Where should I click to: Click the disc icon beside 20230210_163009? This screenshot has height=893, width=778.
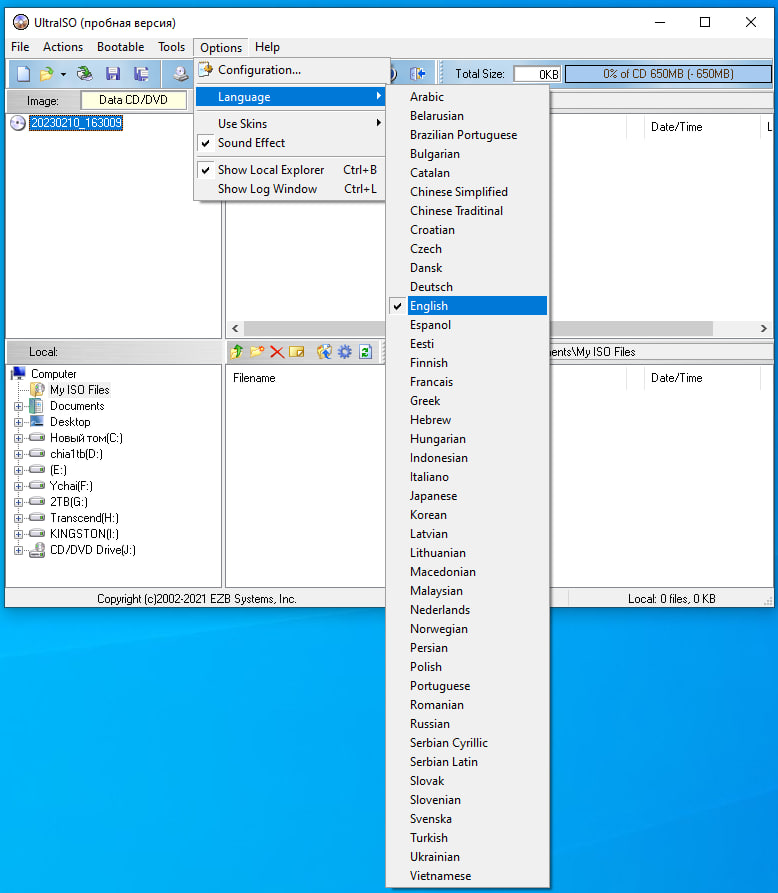[x=18, y=123]
